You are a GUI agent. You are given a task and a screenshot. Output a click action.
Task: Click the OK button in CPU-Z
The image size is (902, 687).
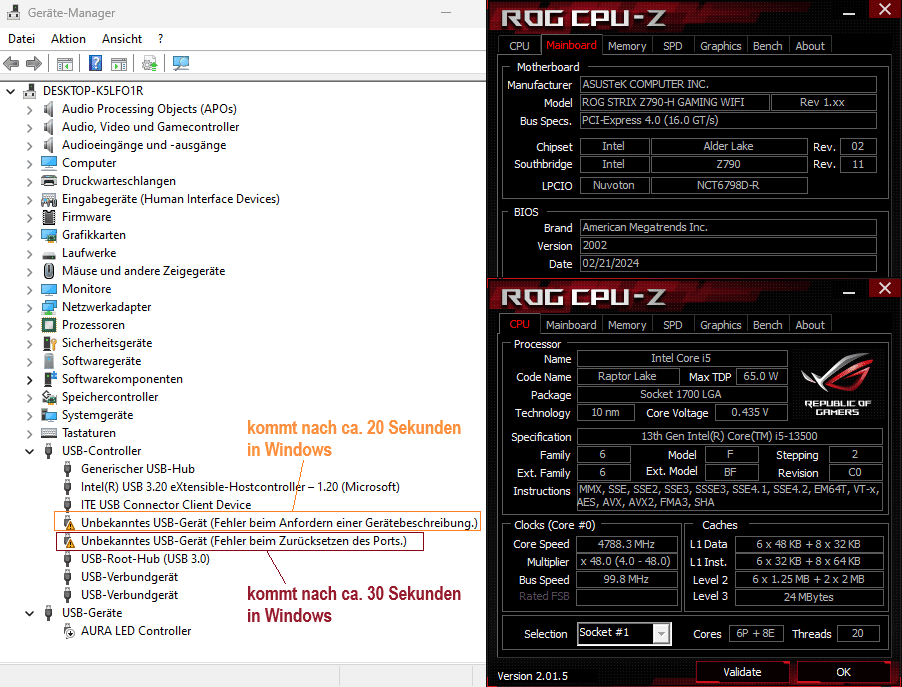(x=843, y=672)
